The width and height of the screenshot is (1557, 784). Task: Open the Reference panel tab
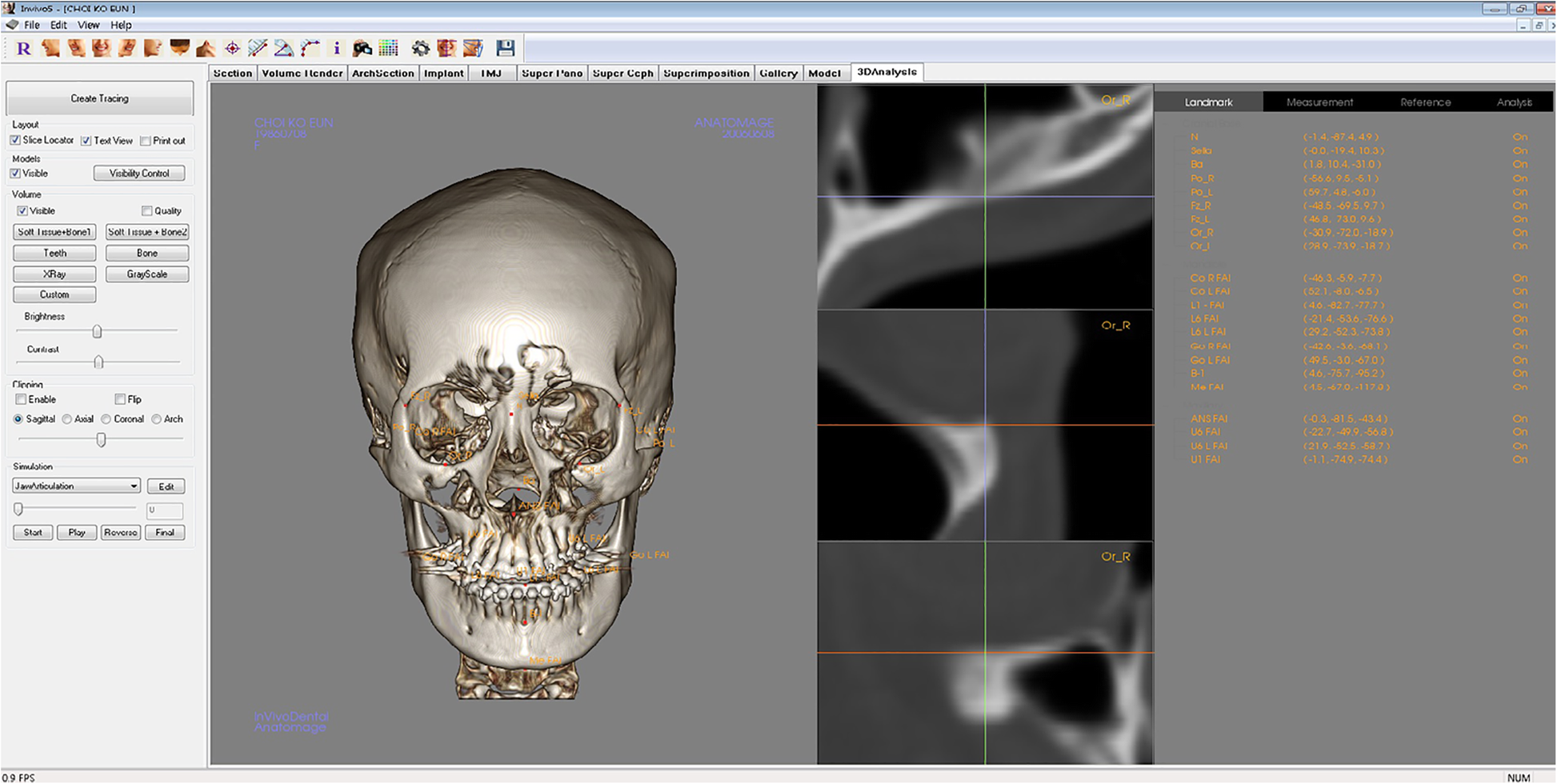1426,102
